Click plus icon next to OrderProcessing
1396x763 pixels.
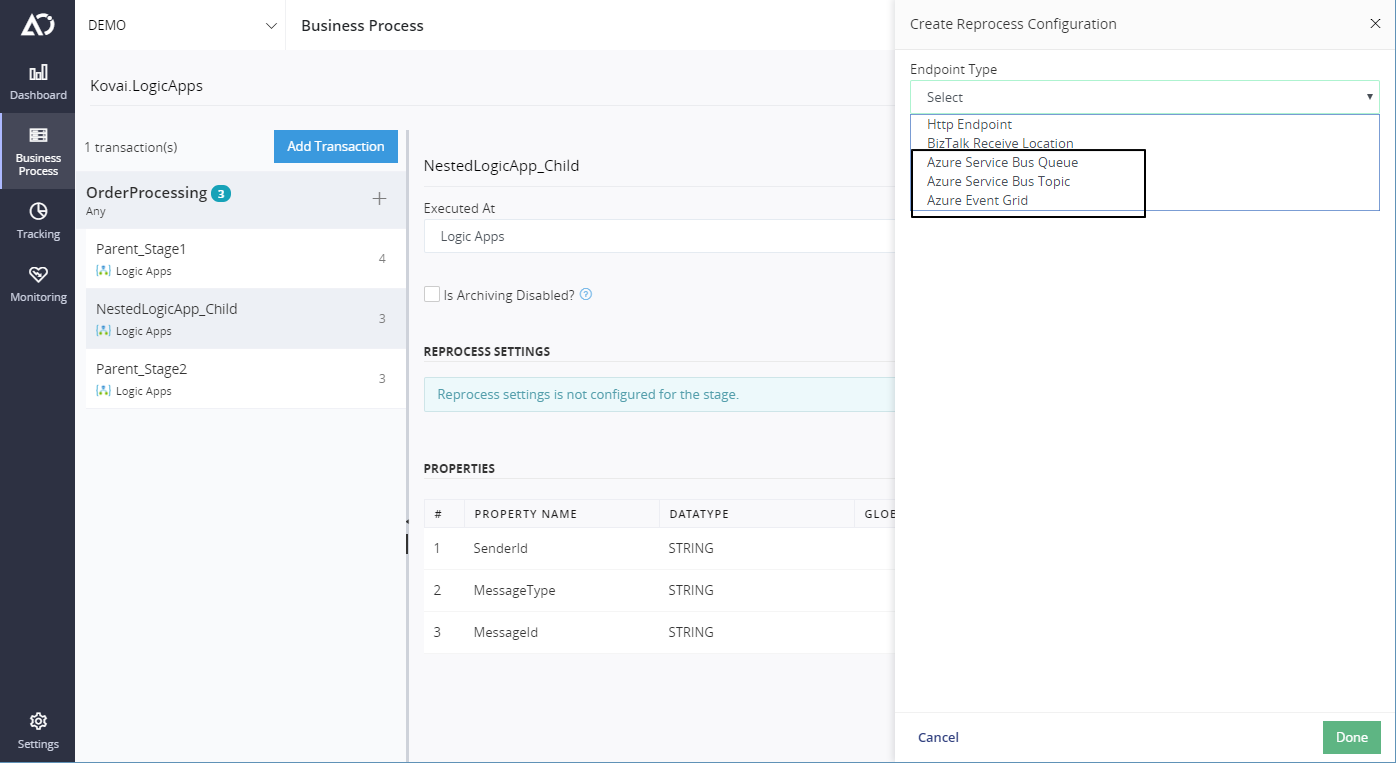pyautogui.click(x=379, y=199)
